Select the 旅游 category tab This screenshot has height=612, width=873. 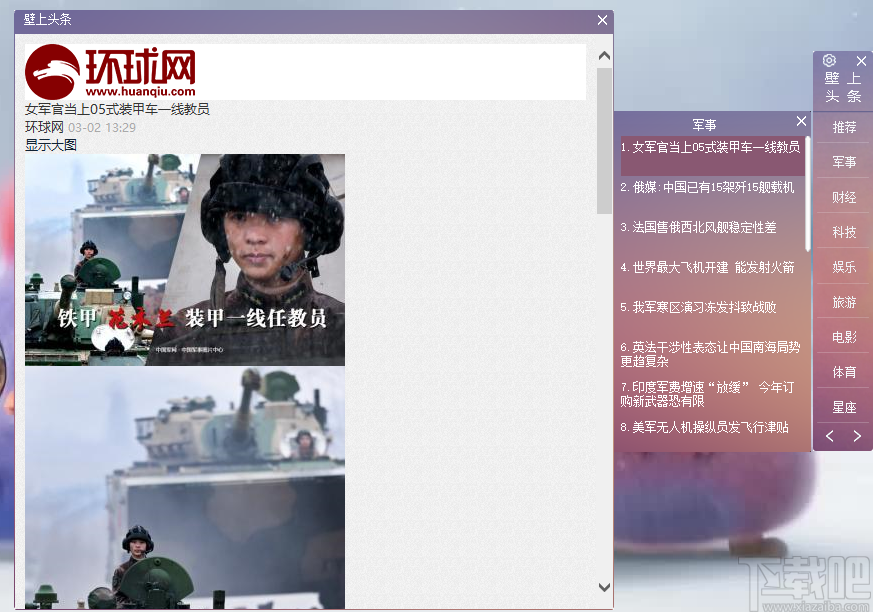(x=843, y=302)
